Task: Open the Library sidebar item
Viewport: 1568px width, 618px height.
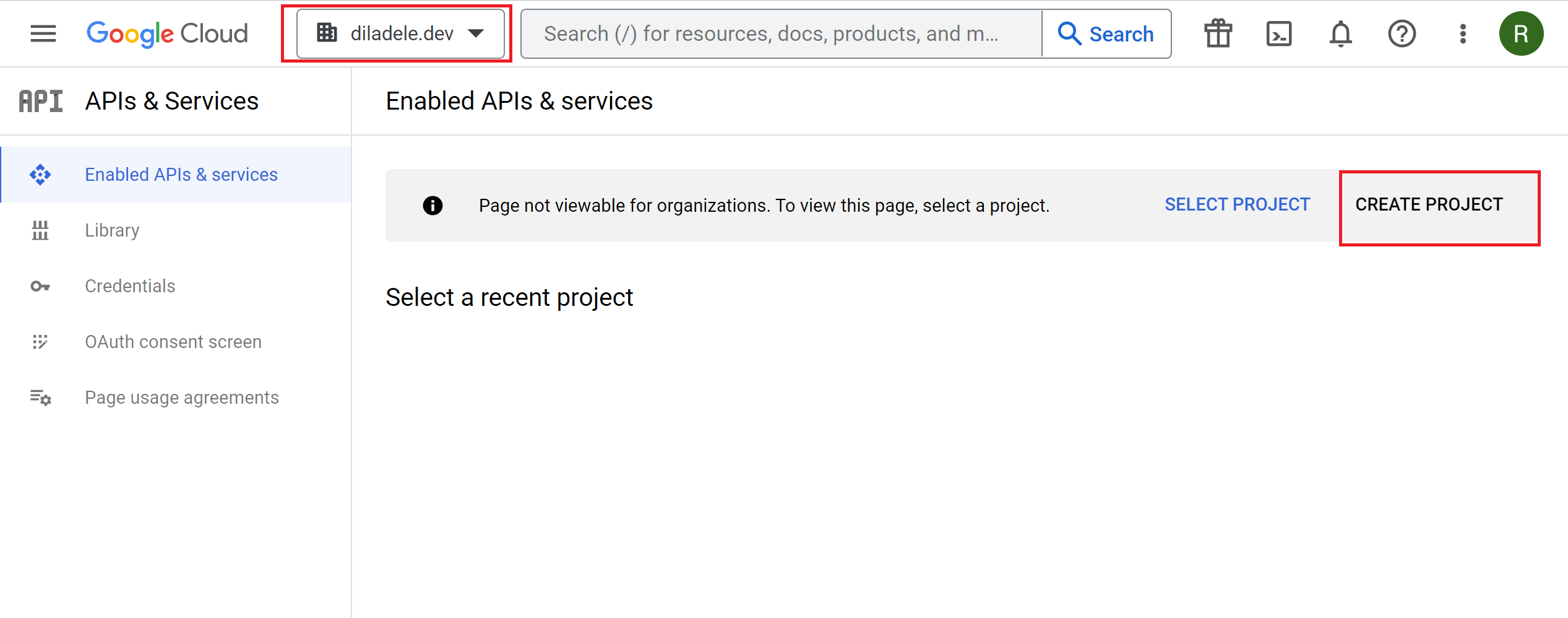Action: tap(176, 230)
